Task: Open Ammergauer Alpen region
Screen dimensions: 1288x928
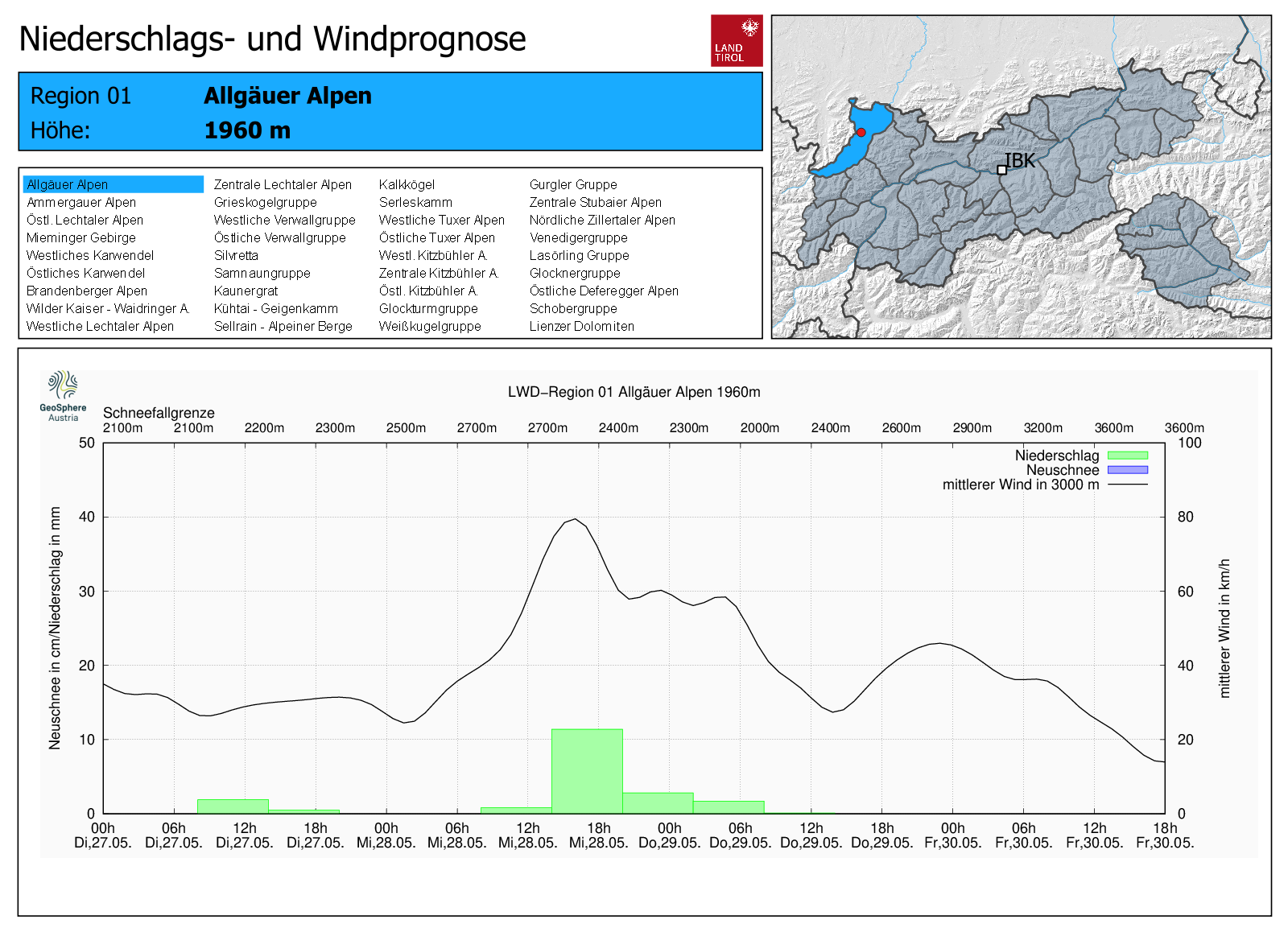Action: [x=81, y=202]
